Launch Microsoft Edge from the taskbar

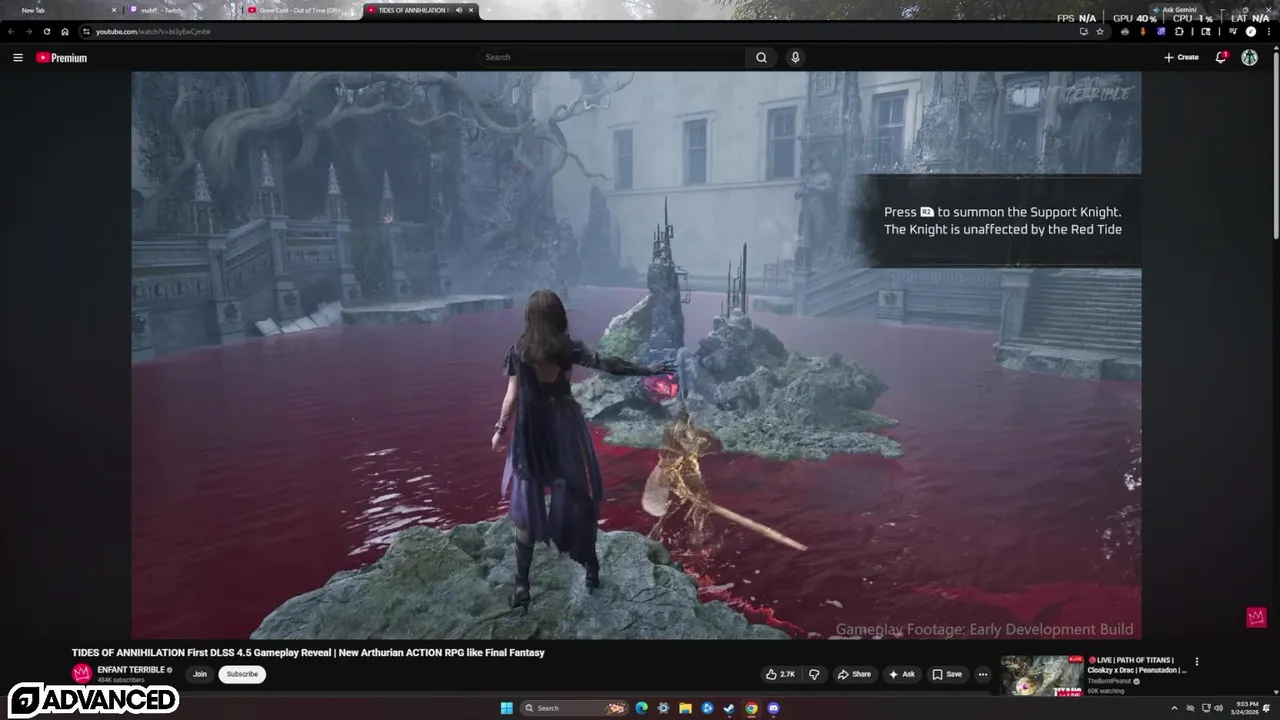click(x=642, y=708)
